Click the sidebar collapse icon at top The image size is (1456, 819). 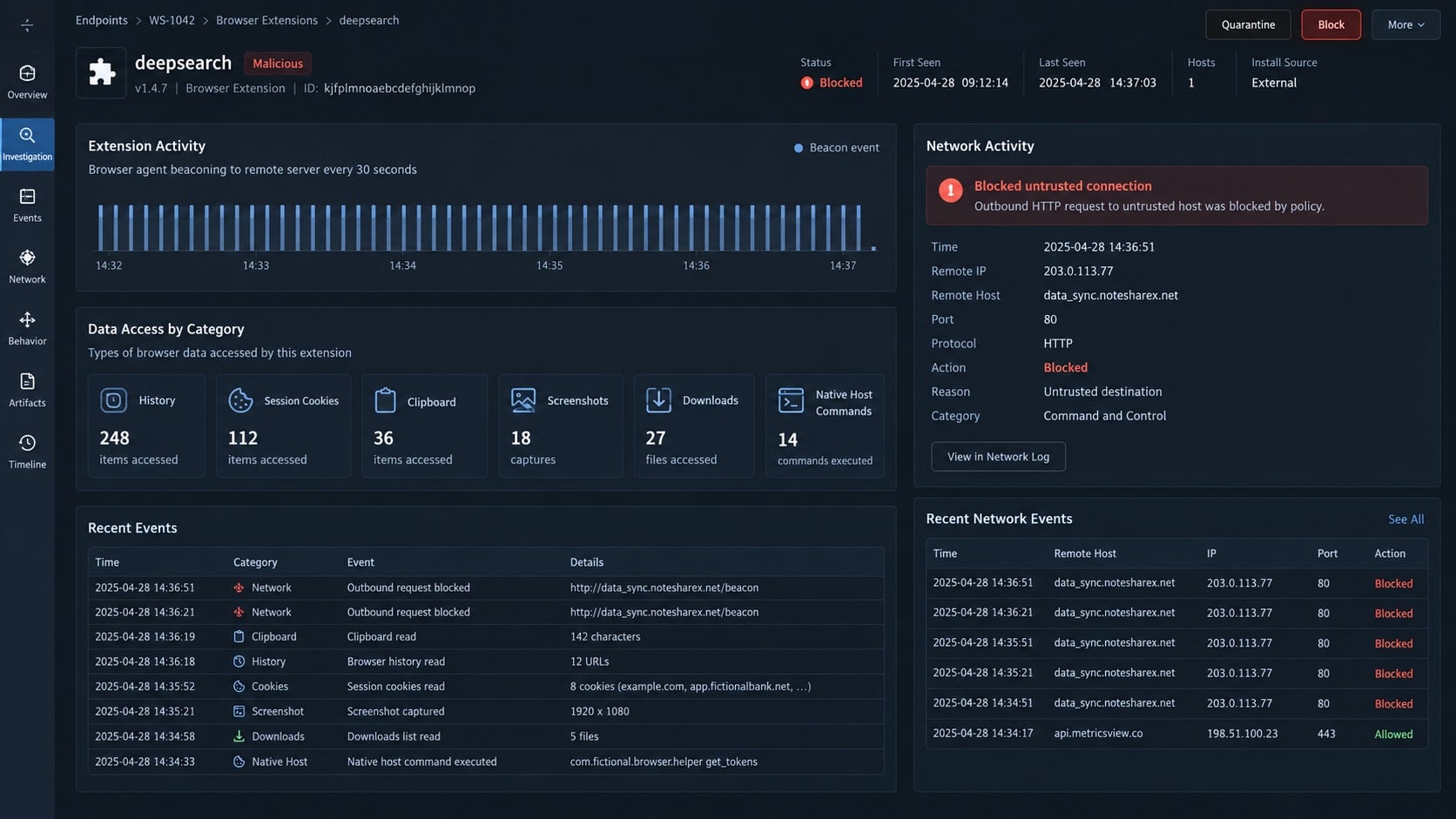click(27, 25)
